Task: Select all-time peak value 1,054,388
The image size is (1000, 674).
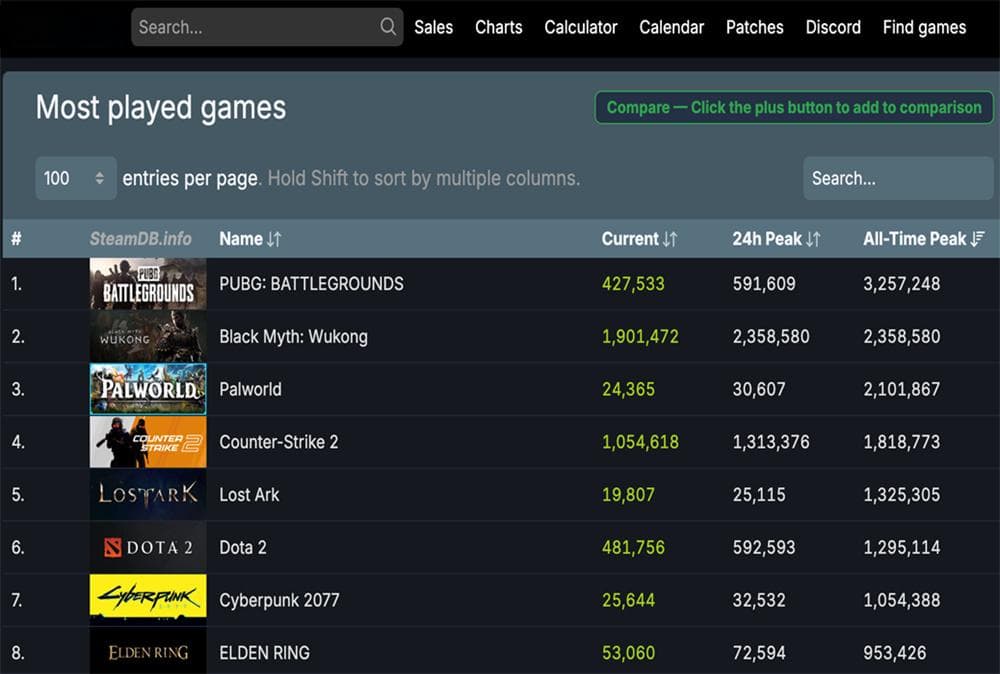Action: coord(902,600)
